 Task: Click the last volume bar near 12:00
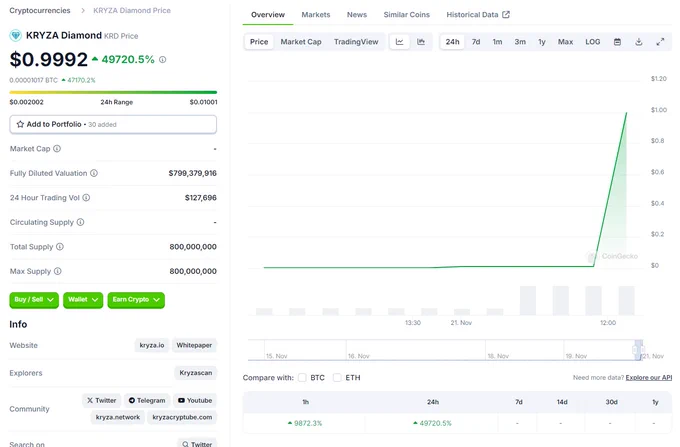pyautogui.click(x=626, y=300)
